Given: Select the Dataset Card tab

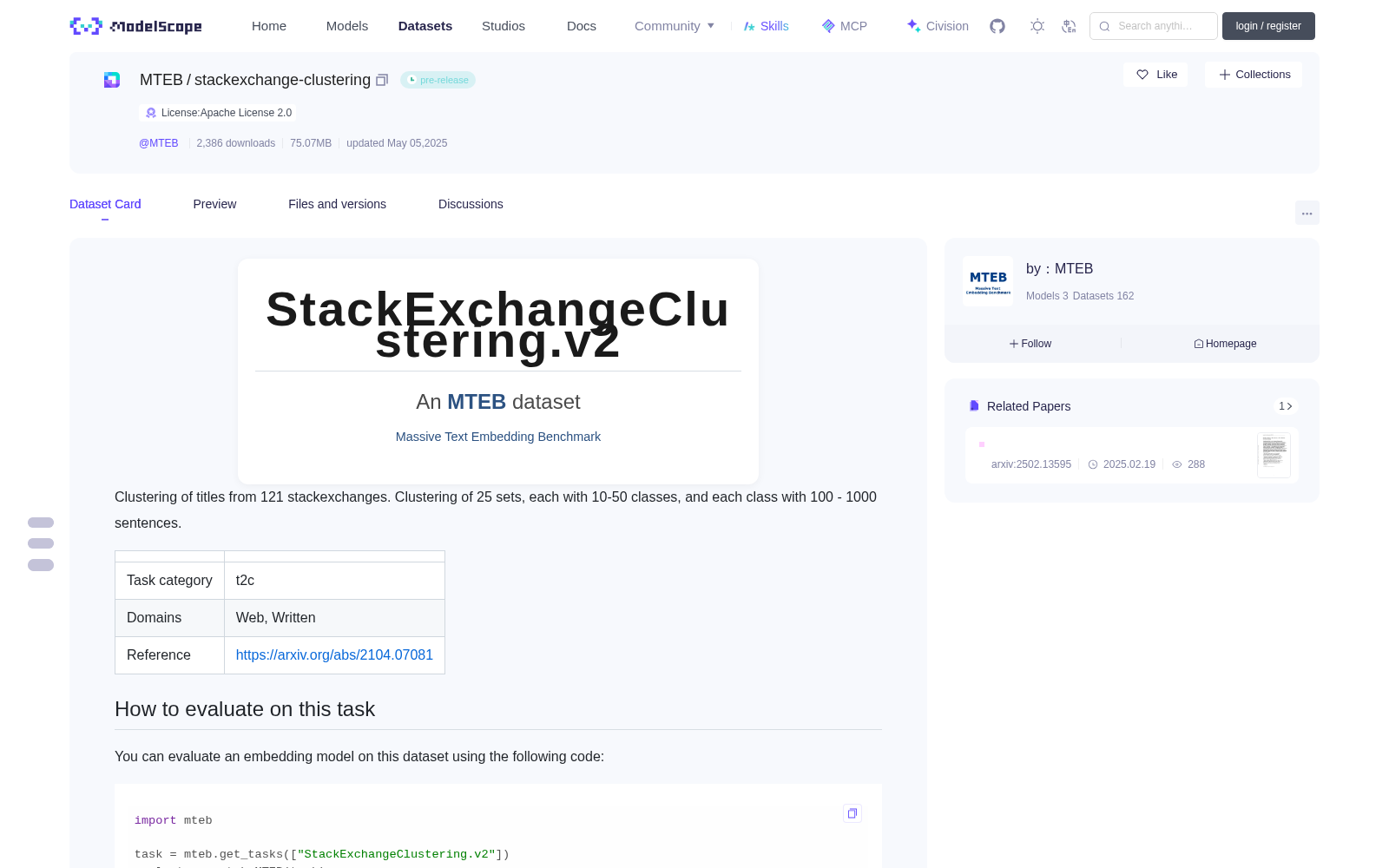Looking at the screenshot, I should [x=105, y=204].
